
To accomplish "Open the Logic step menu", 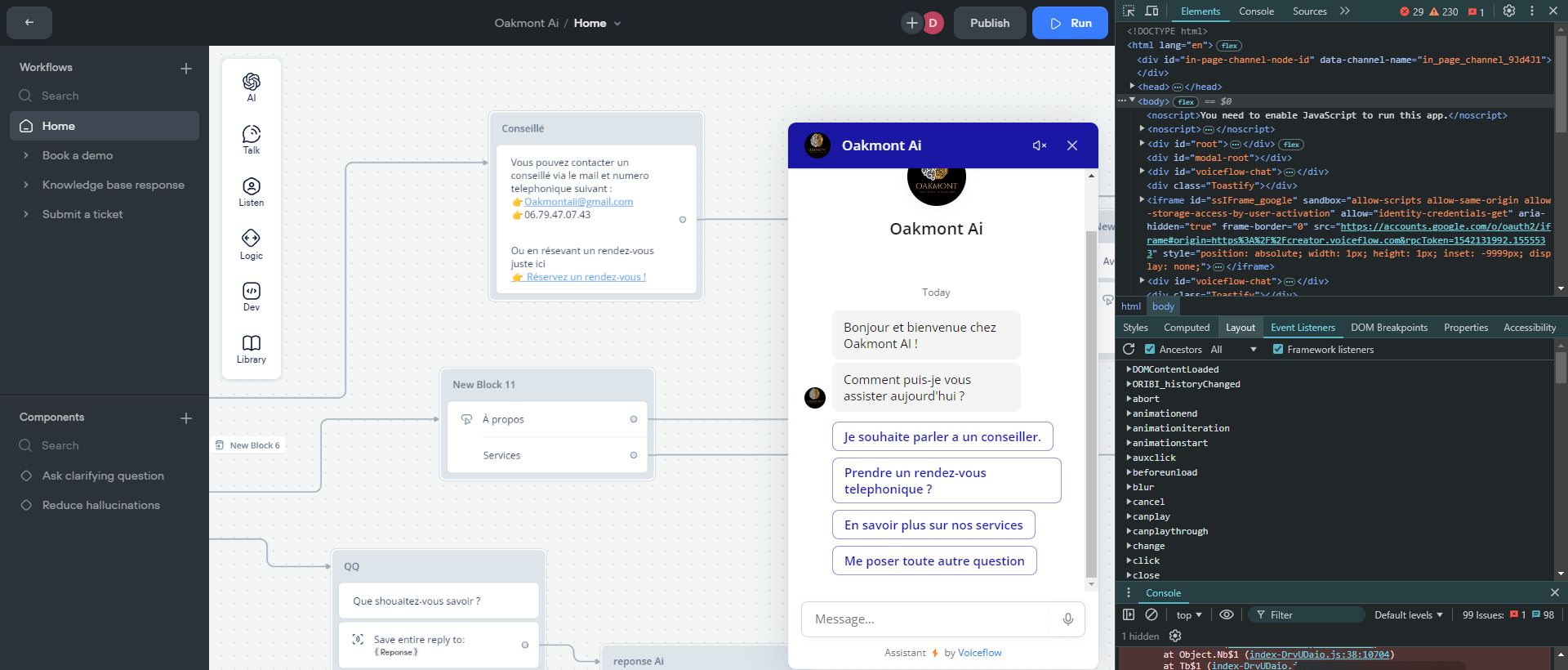I will click(252, 244).
